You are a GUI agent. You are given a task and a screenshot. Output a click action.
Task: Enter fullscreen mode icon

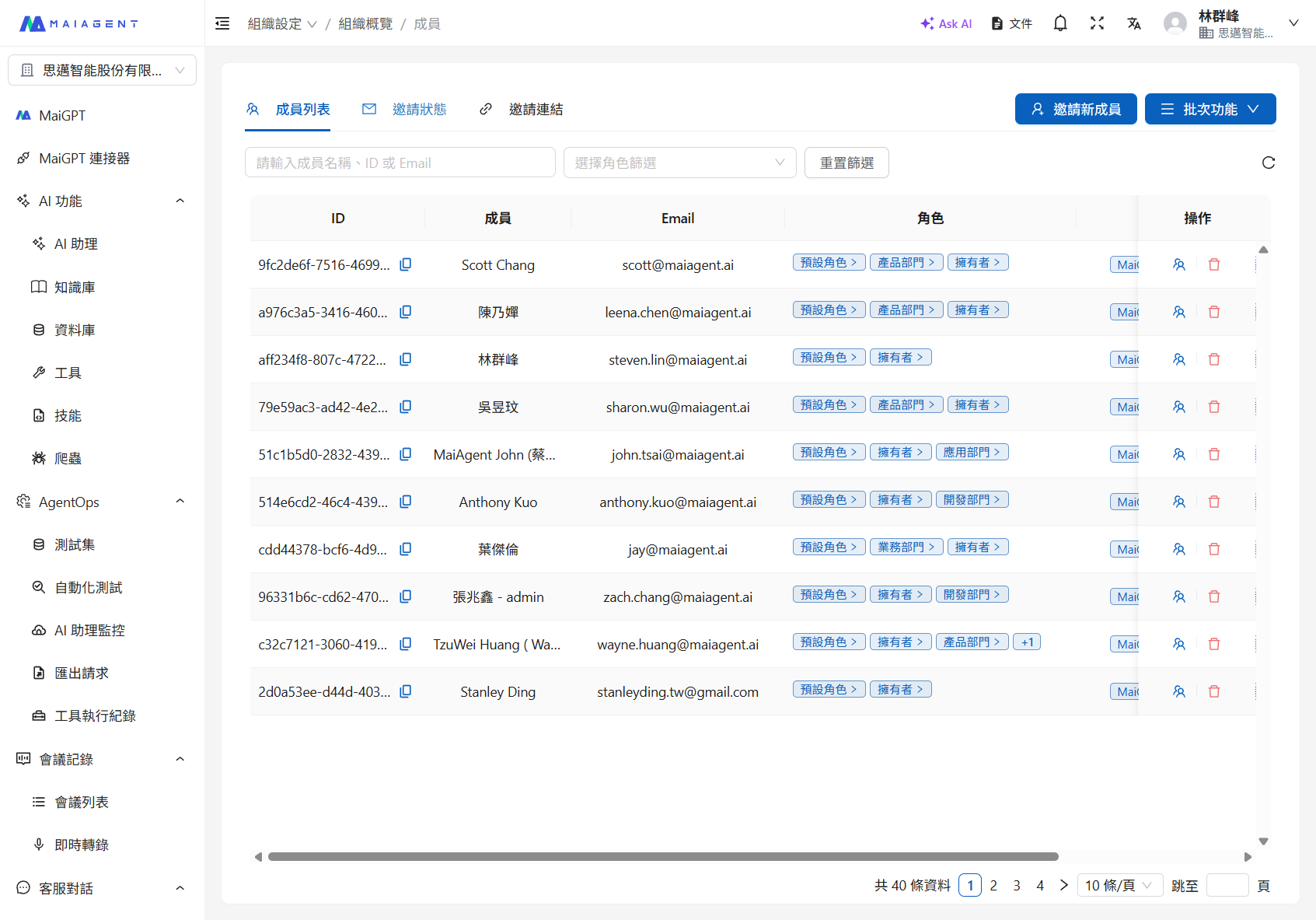coord(1097,23)
